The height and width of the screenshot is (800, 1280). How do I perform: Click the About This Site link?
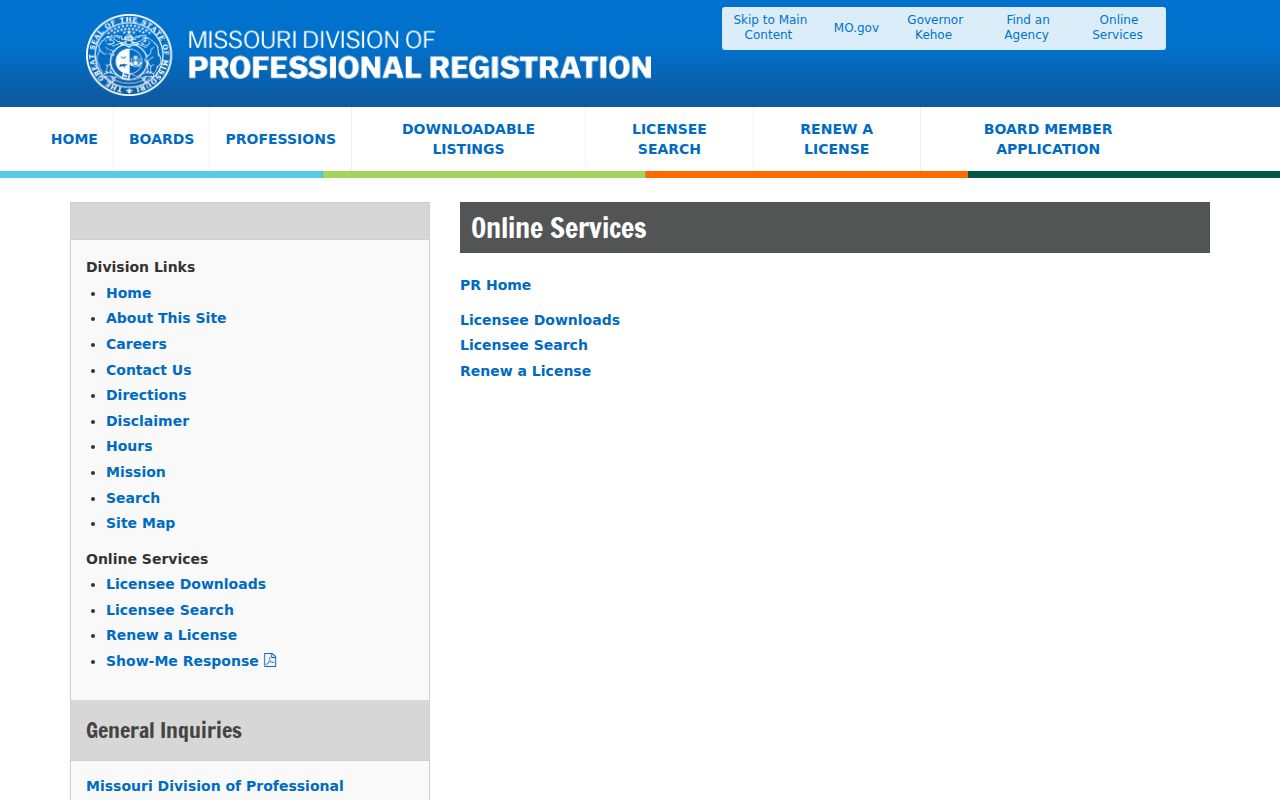[x=166, y=318]
